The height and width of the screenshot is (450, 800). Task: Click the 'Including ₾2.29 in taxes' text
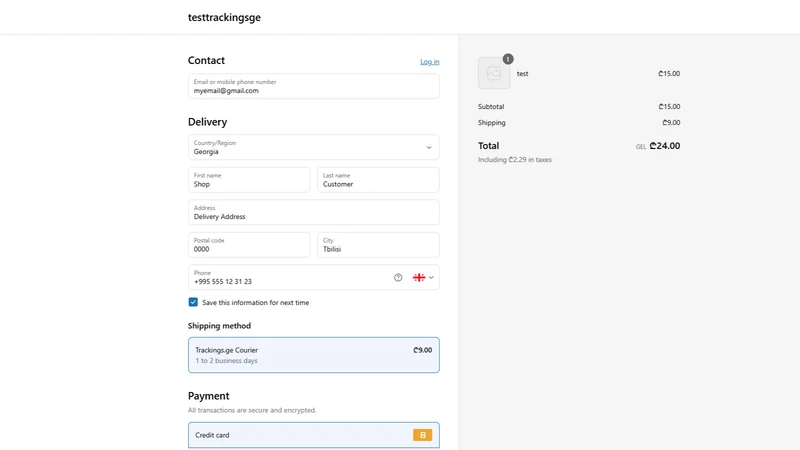(515, 160)
